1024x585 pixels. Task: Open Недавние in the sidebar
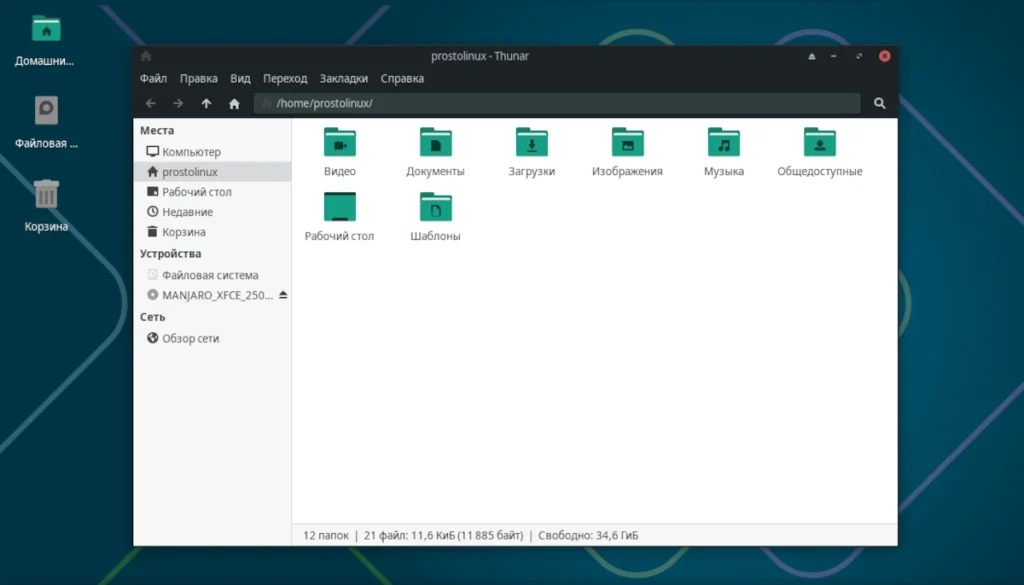coord(212,212)
